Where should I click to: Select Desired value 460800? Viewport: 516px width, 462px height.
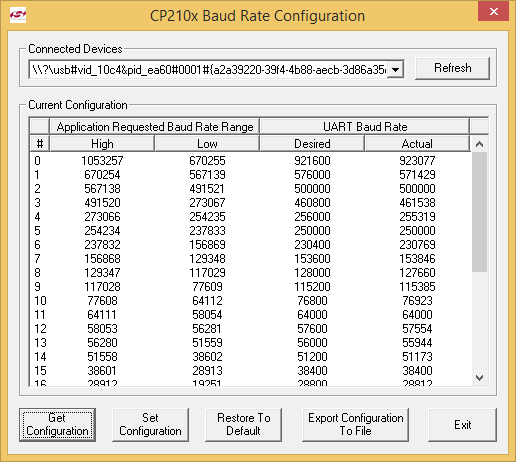[312, 203]
